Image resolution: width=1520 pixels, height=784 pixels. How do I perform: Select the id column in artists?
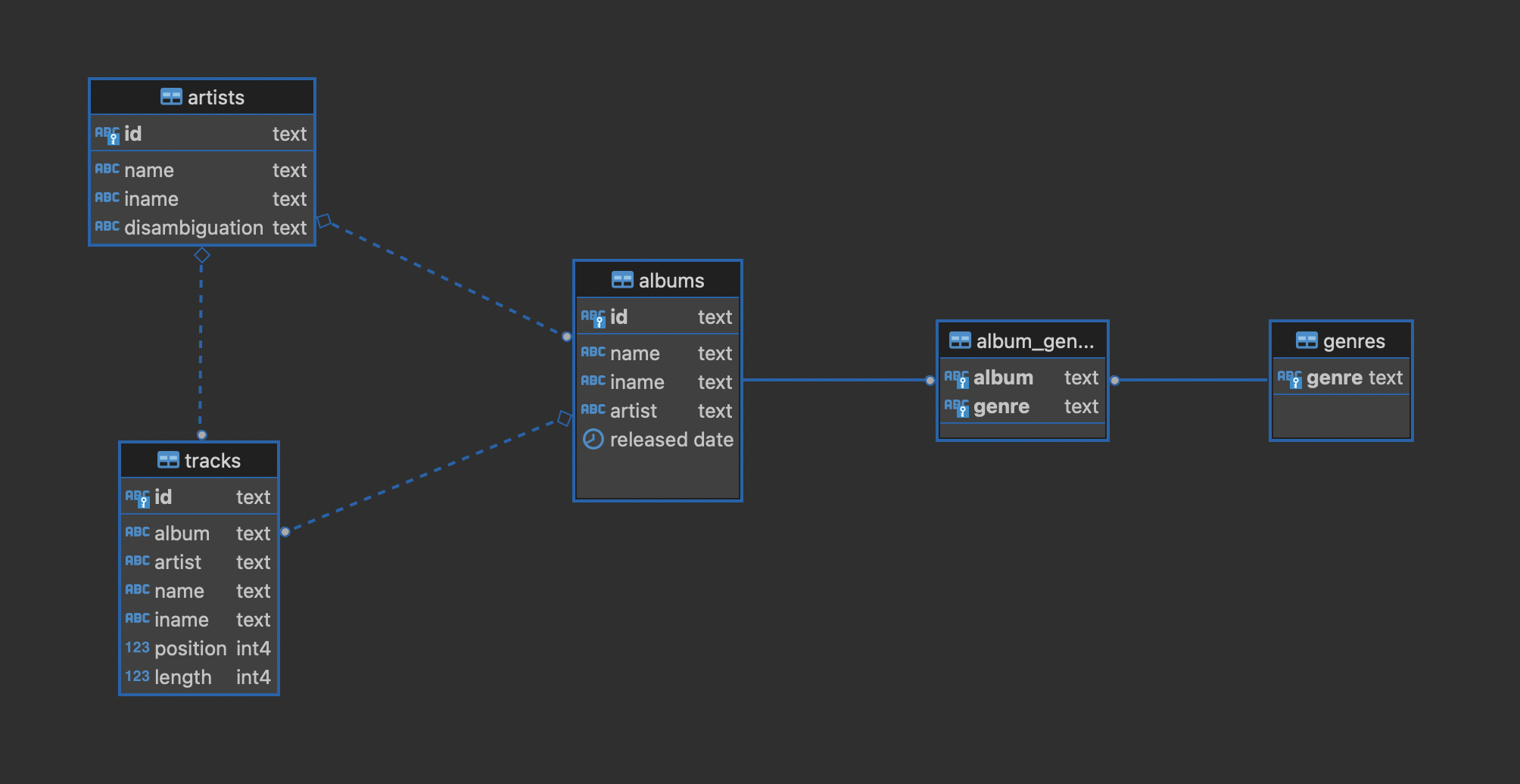coord(201,134)
